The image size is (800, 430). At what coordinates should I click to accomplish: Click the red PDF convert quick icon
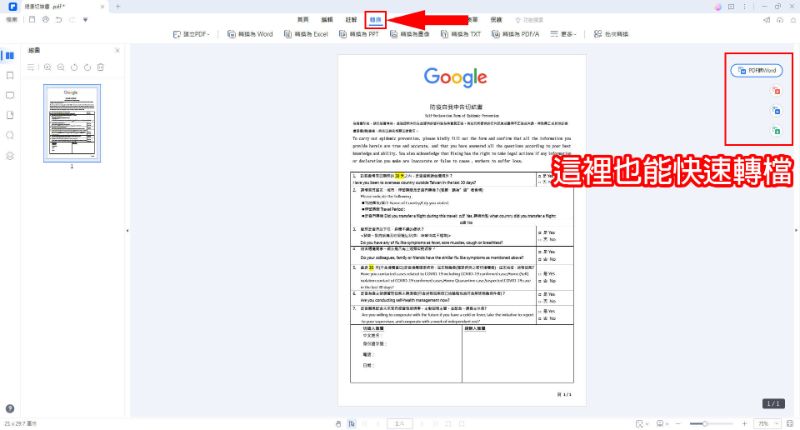[x=776, y=91]
